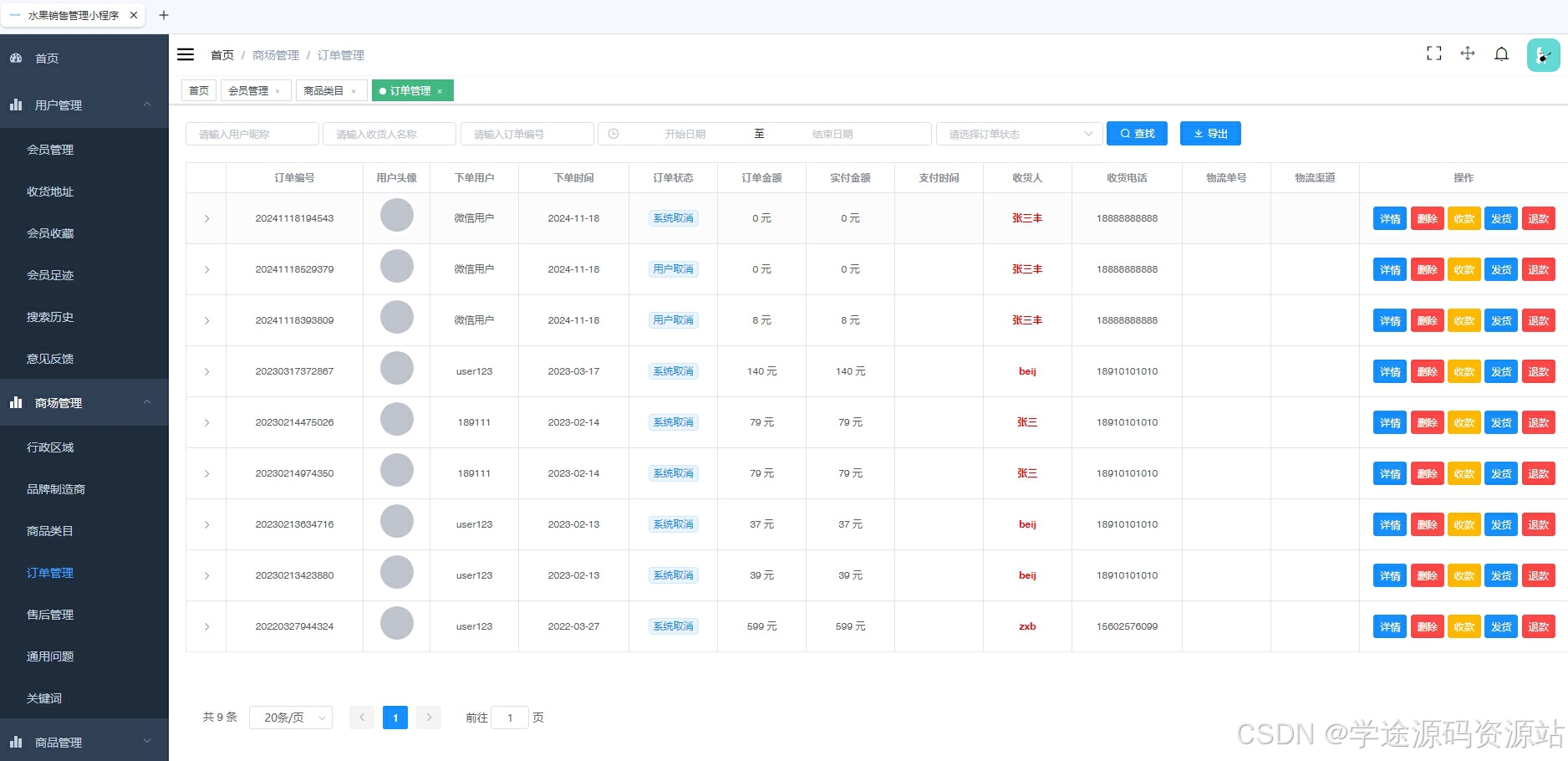1568x761 pixels.
Task: Expand the row of order 20241118529379
Action: coord(206,269)
